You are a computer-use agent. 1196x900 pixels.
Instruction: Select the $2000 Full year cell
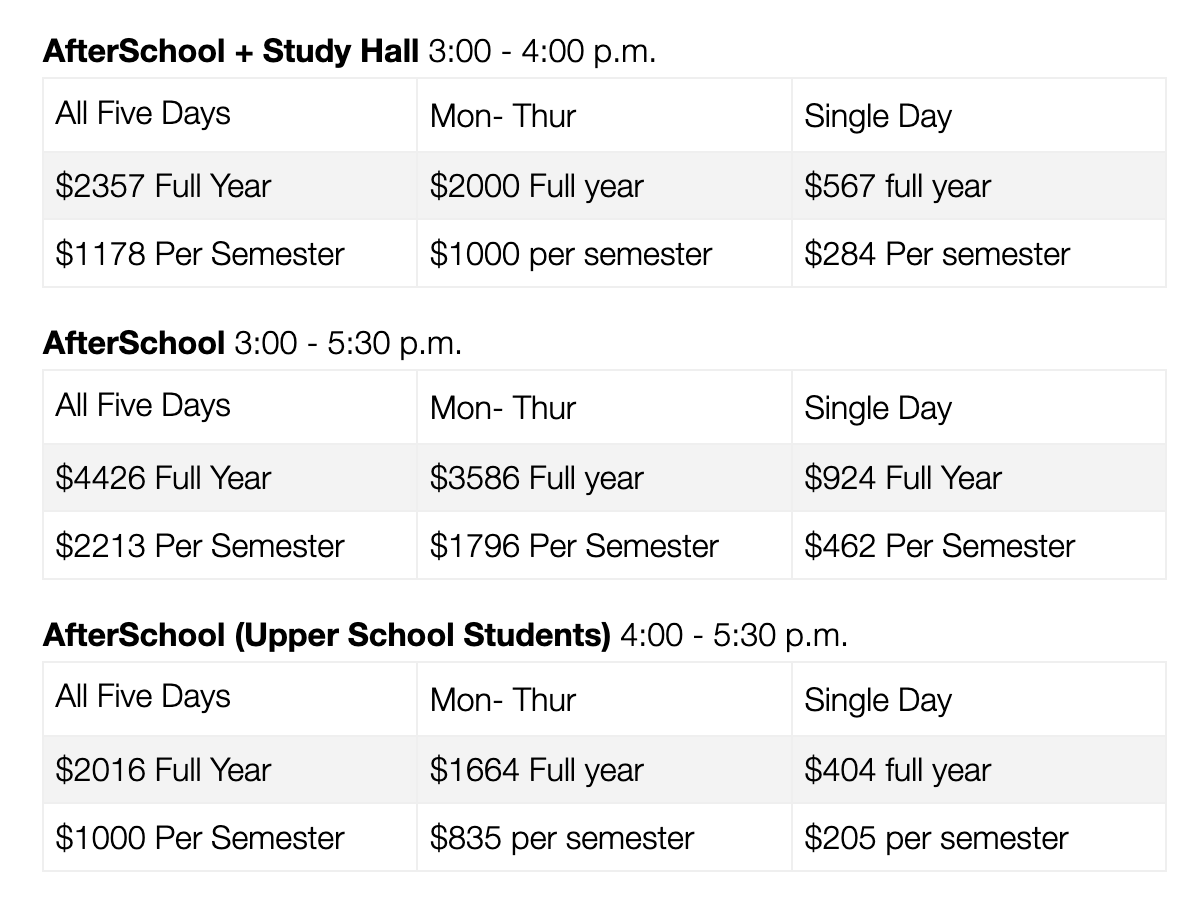[604, 185]
